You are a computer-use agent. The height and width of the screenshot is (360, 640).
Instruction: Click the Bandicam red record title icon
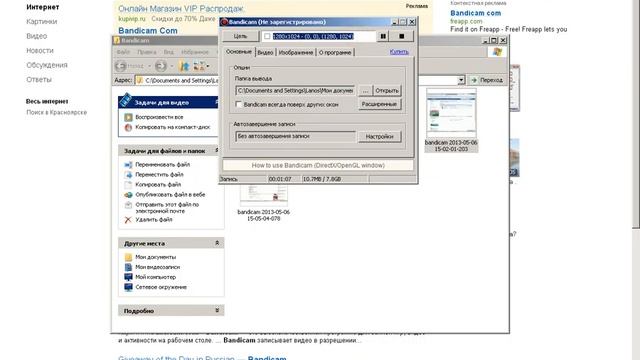(224, 22)
